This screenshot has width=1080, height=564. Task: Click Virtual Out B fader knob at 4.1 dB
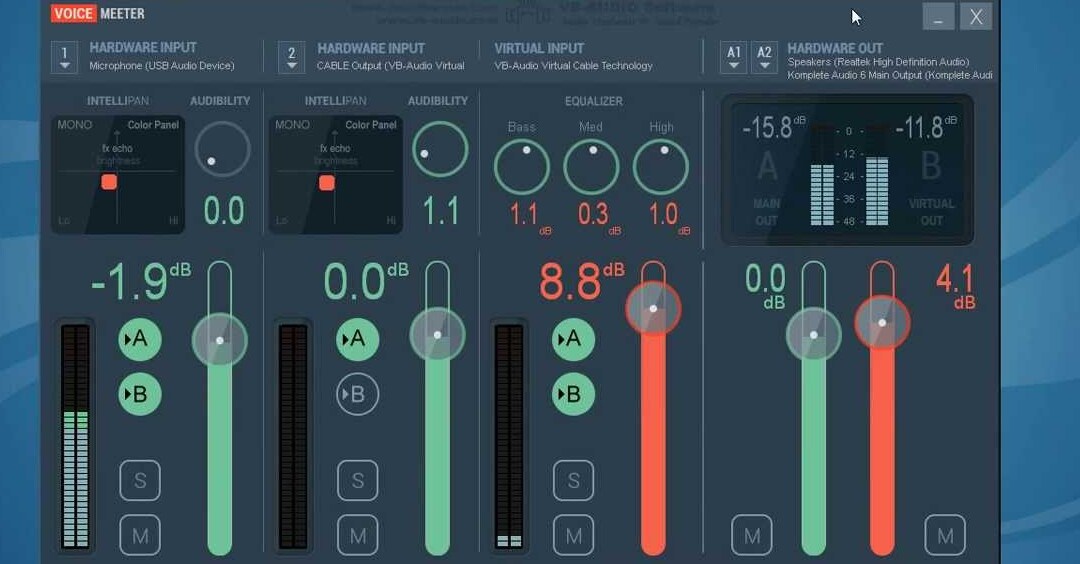coord(882,323)
